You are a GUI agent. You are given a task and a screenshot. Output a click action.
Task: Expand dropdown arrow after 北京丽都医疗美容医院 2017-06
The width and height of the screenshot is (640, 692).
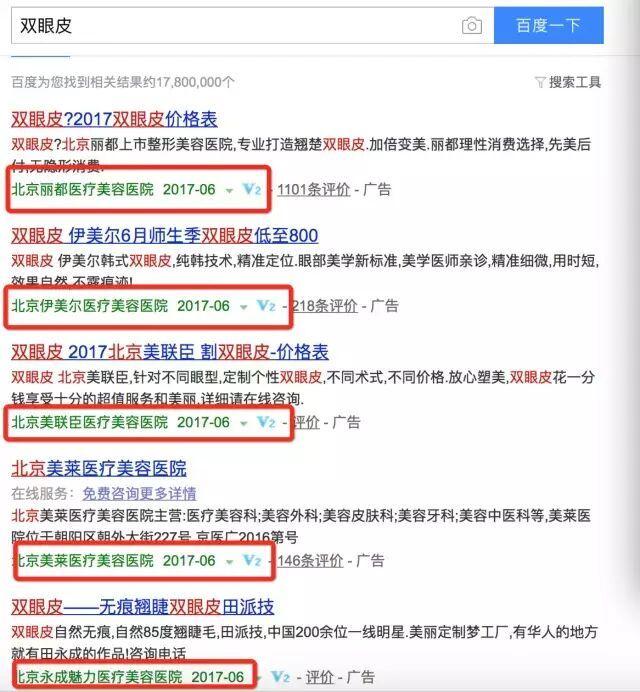coord(229,191)
